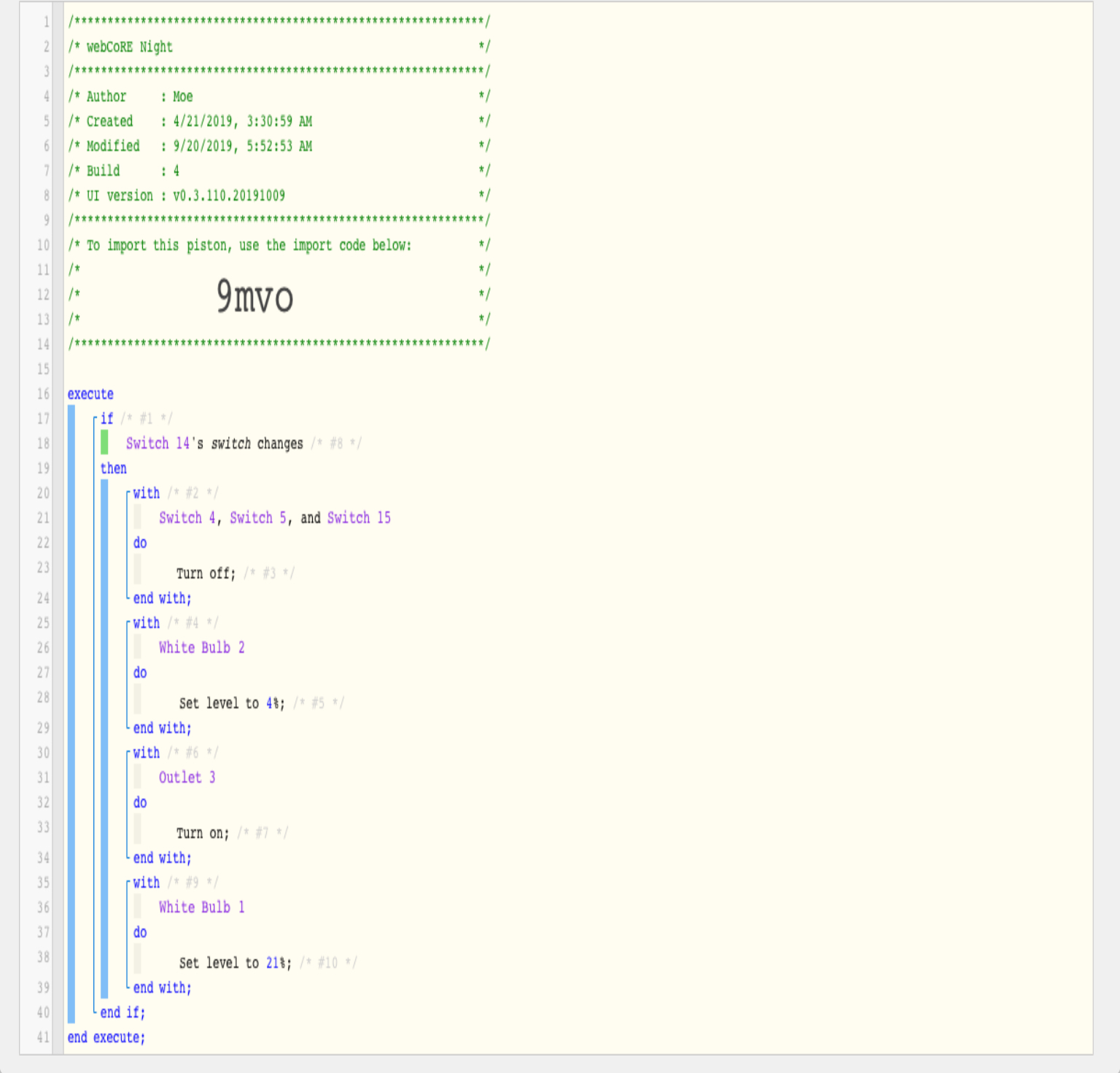
Task: Click the Switch 4 device
Action: (x=187, y=518)
